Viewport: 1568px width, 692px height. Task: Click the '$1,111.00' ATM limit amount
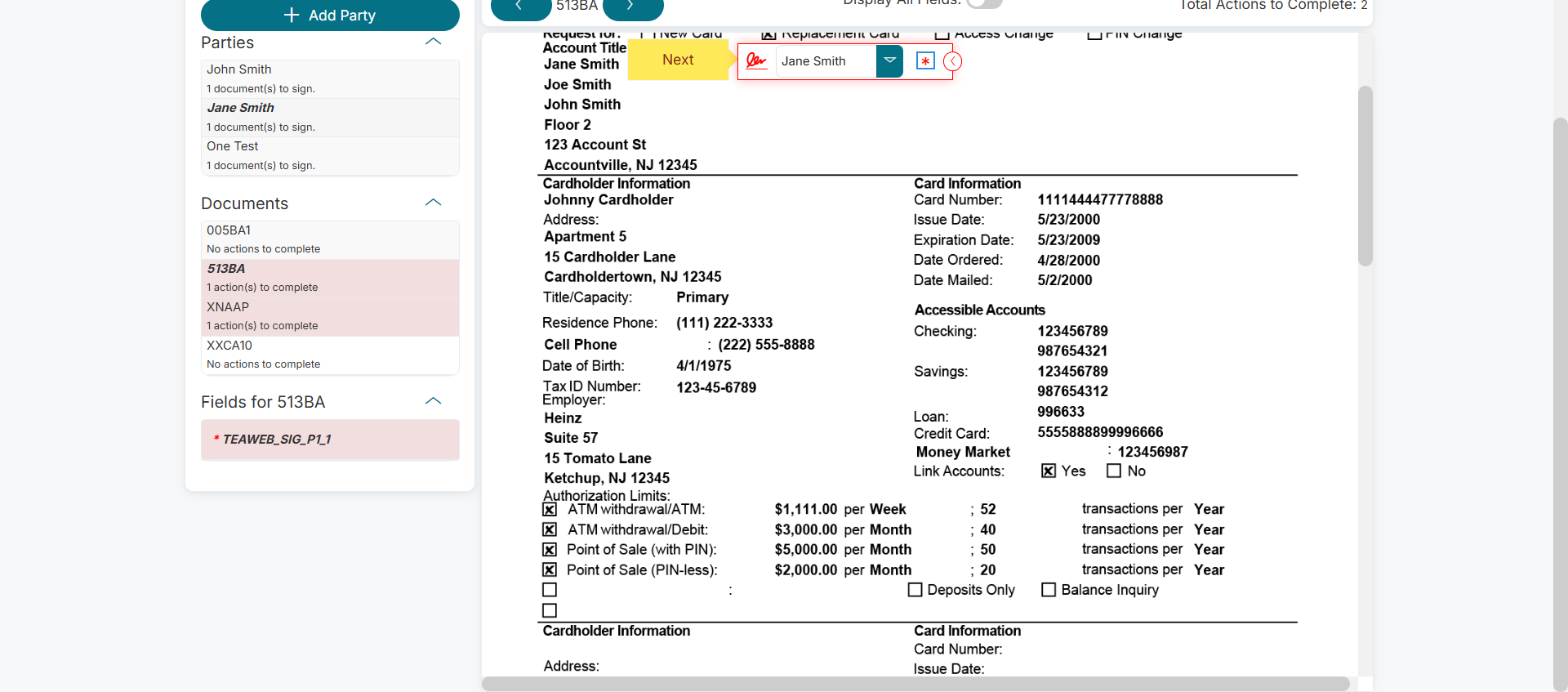coord(806,510)
